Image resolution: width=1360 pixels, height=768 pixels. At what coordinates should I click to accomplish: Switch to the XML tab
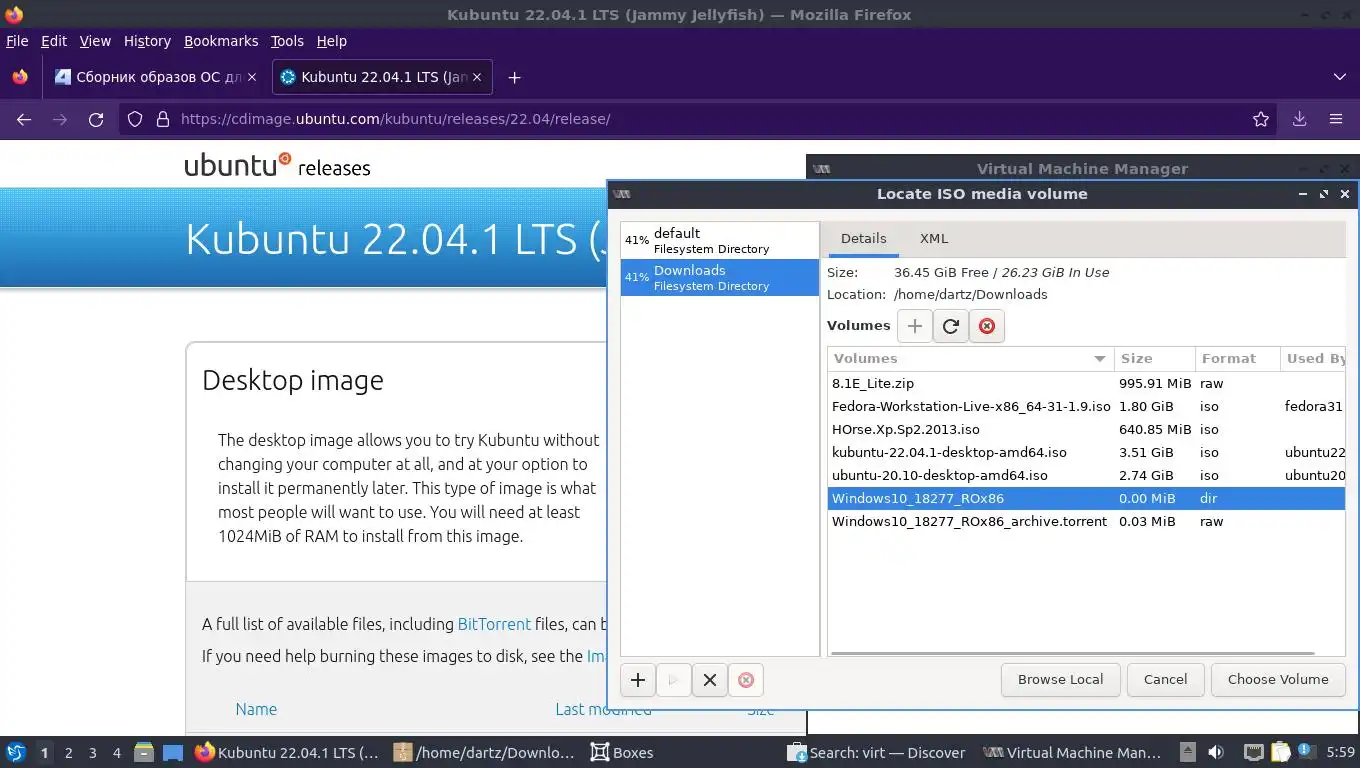click(934, 238)
